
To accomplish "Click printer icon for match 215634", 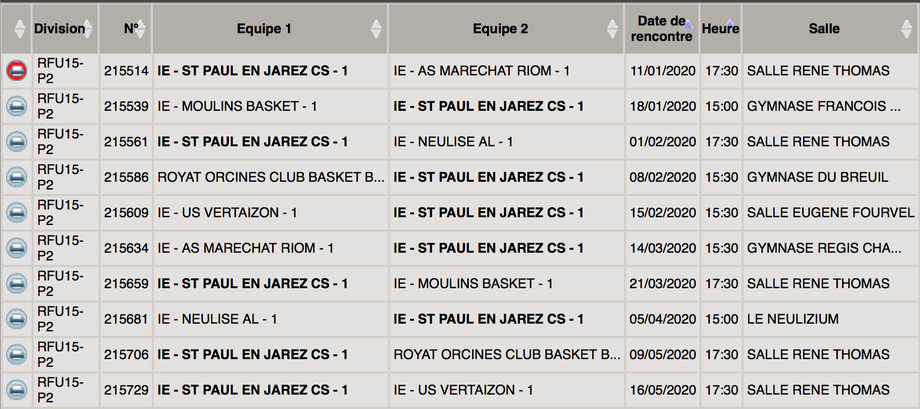I will point(16,248).
